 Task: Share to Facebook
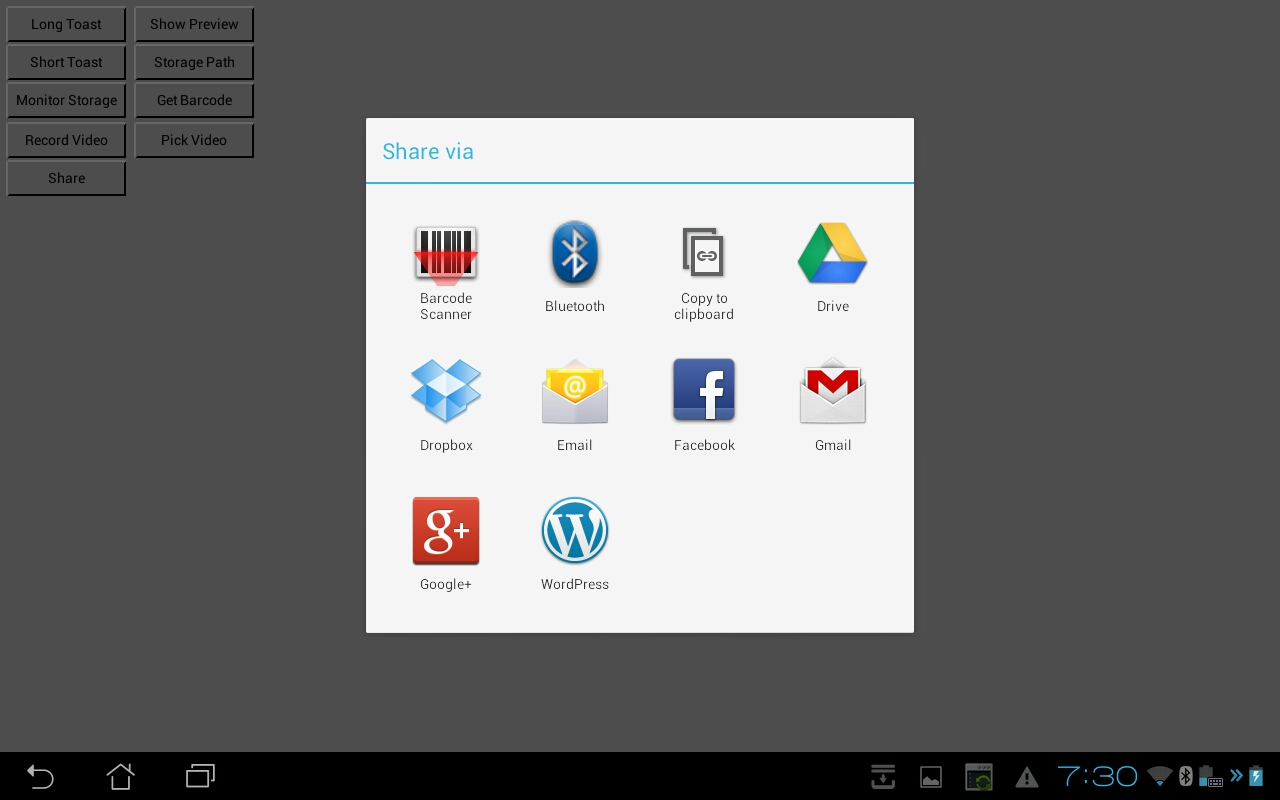[x=704, y=405]
